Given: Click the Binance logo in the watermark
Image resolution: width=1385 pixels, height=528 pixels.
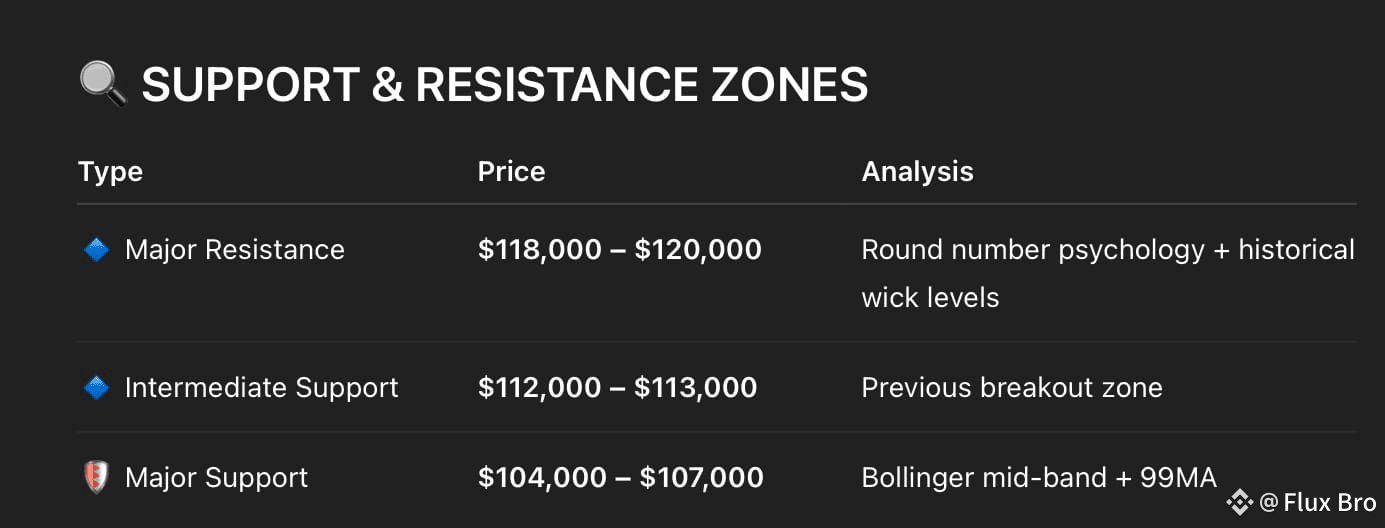Looking at the screenshot, I should click(1240, 503).
